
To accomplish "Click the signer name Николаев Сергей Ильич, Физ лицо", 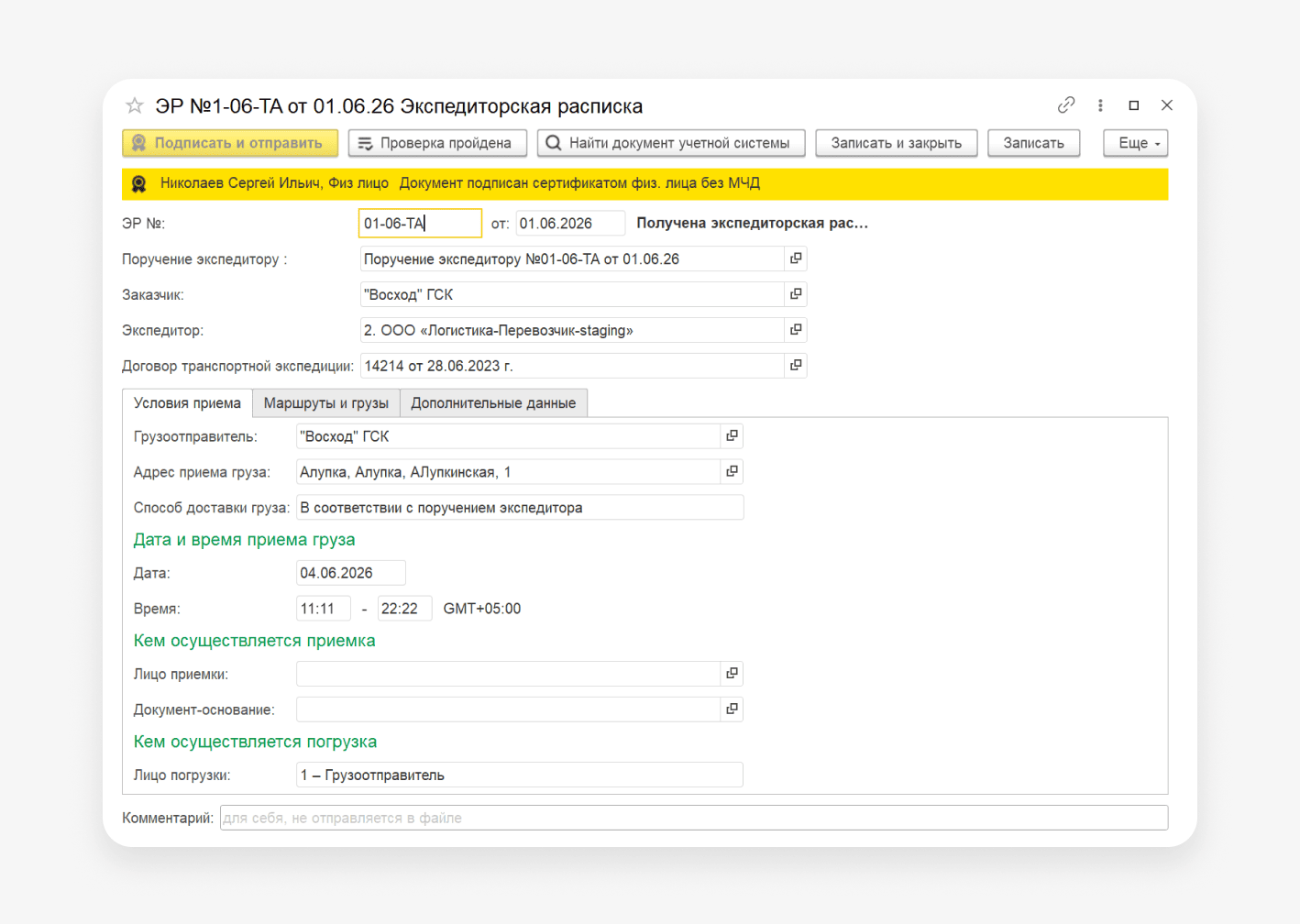I will pyautogui.click(x=274, y=183).
